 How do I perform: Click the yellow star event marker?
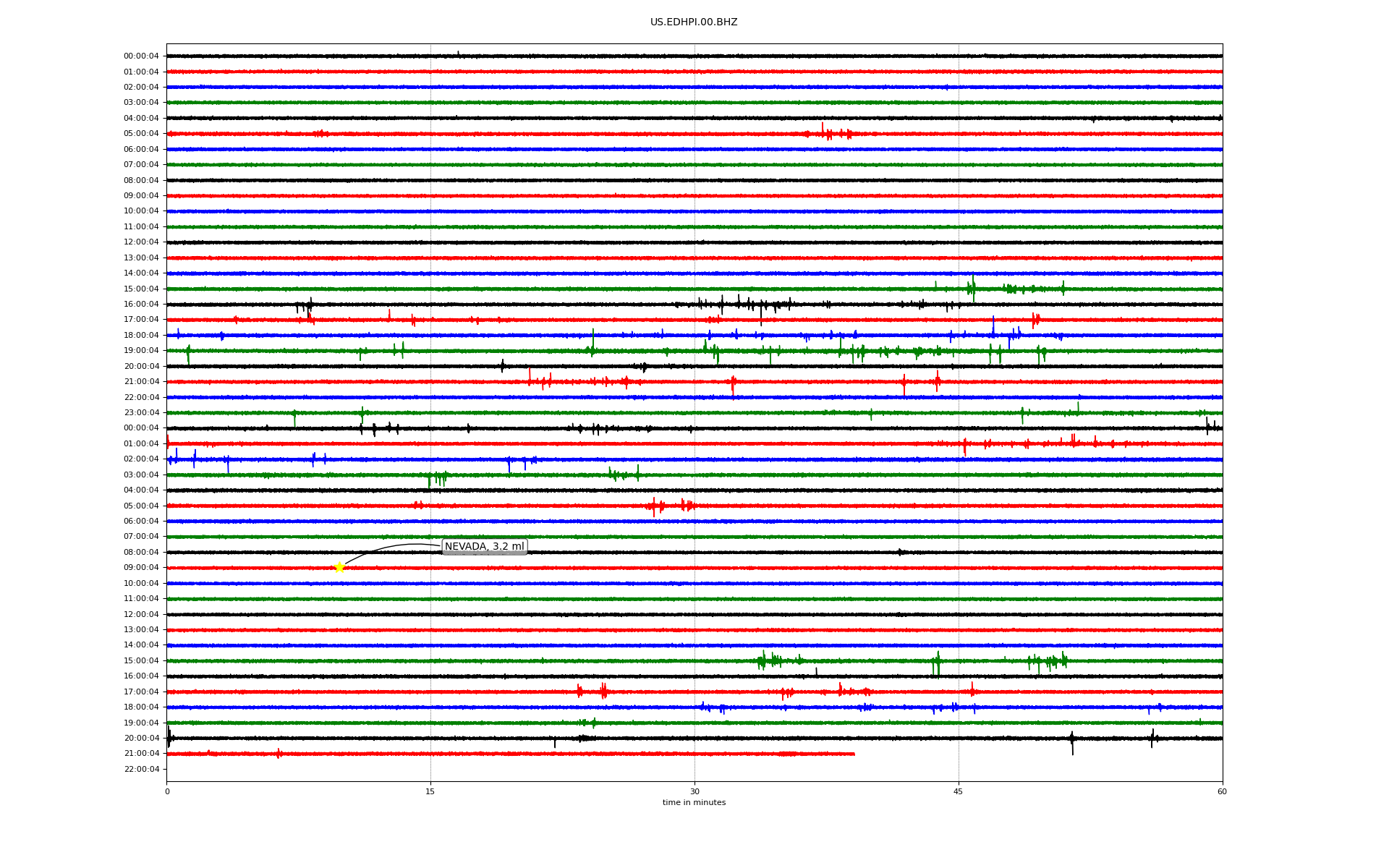(339, 567)
